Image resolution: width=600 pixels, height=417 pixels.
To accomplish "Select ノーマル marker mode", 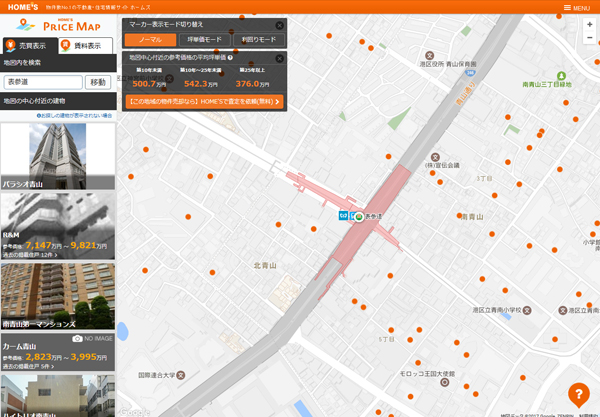I will pyautogui.click(x=150, y=40).
